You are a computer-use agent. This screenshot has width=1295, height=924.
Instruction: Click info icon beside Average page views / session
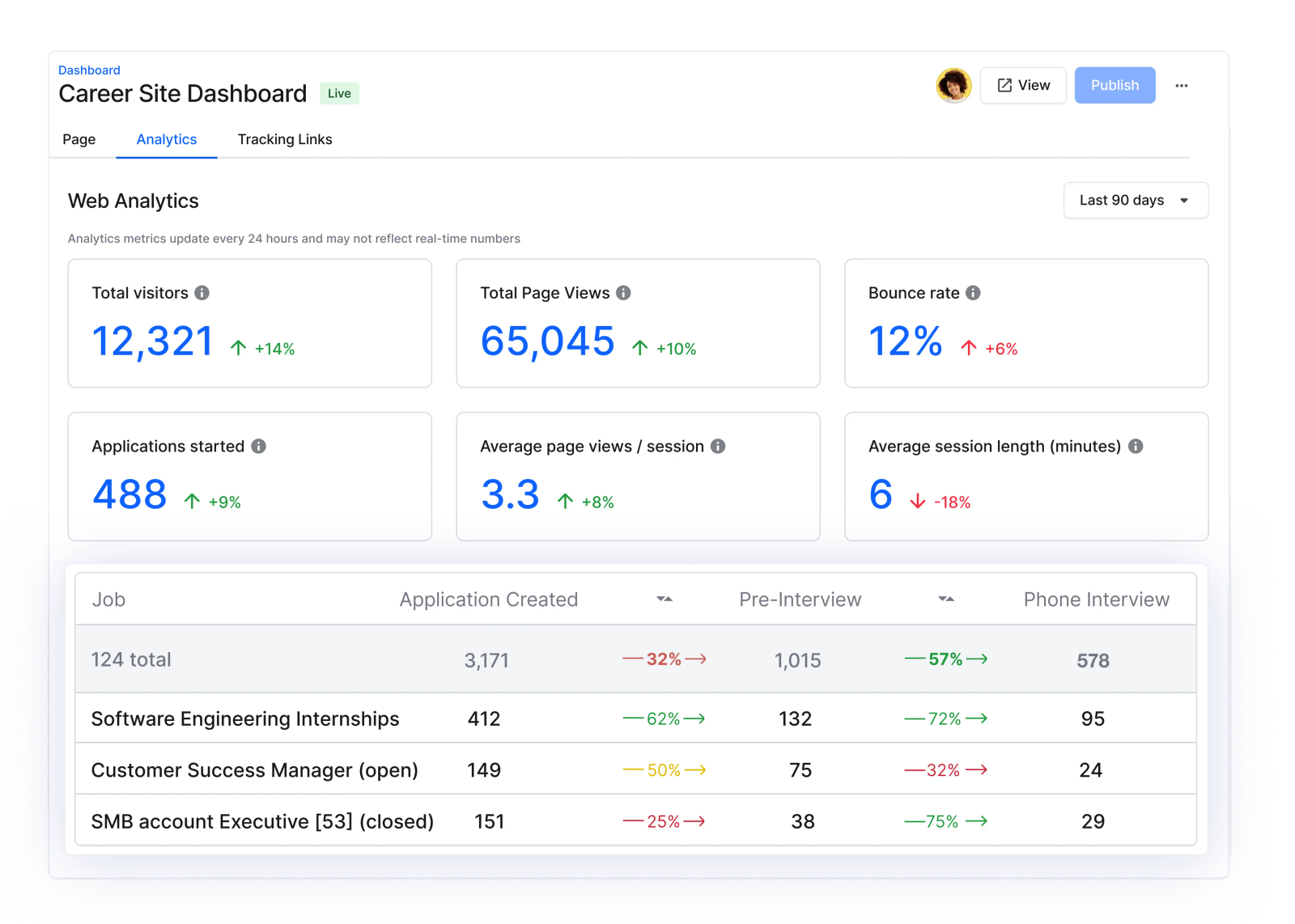718,447
